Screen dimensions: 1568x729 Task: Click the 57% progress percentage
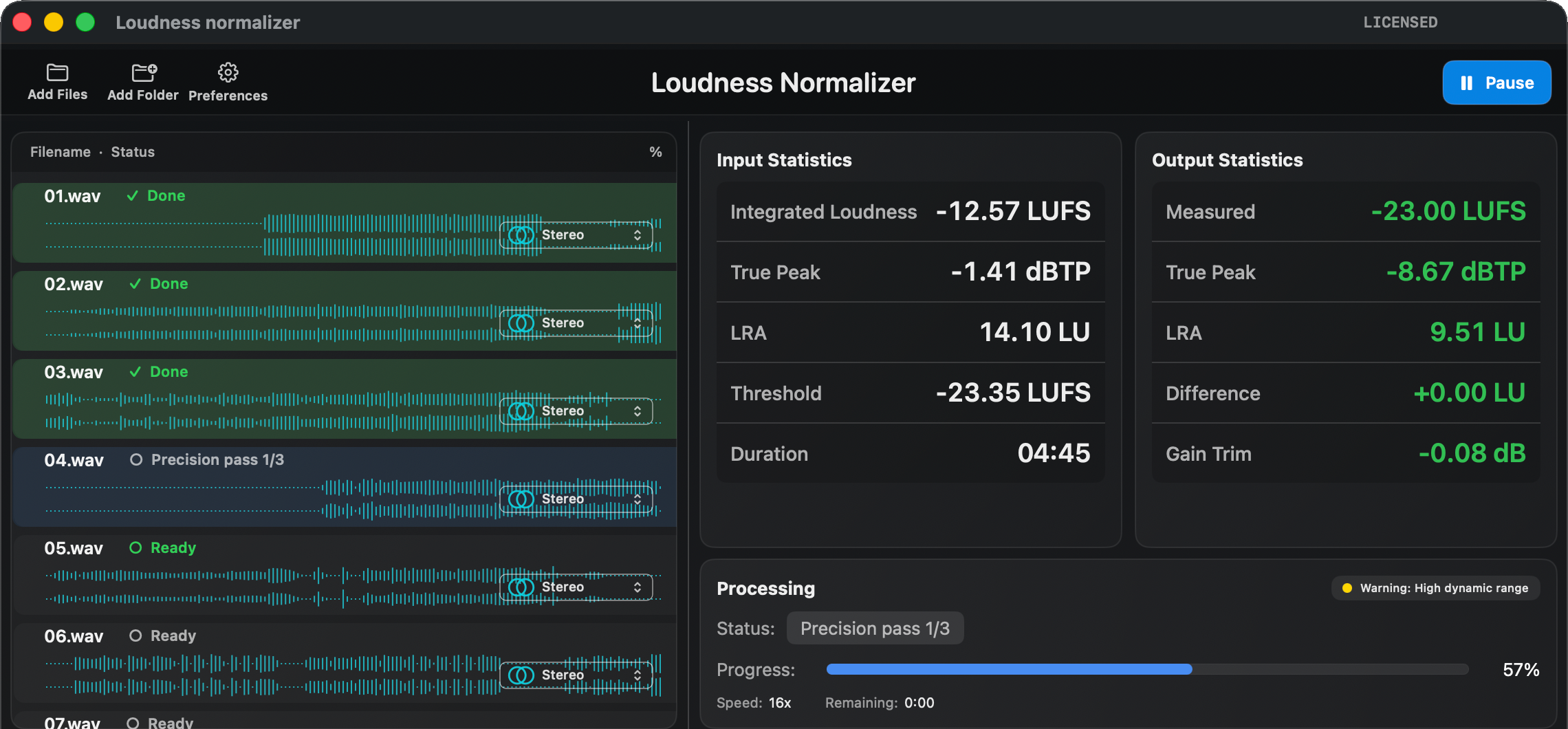tap(1521, 670)
